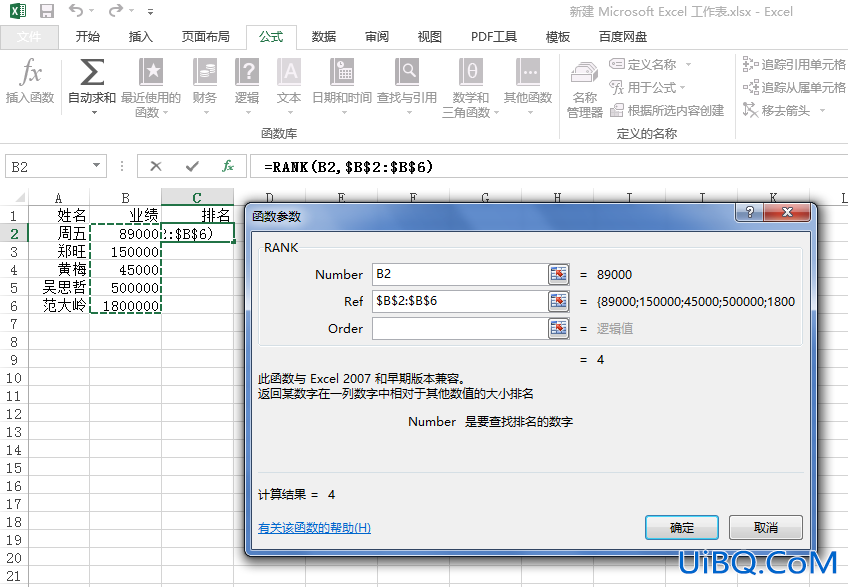Switch to the 页面布局 tab
The image size is (848, 587).
[206, 37]
